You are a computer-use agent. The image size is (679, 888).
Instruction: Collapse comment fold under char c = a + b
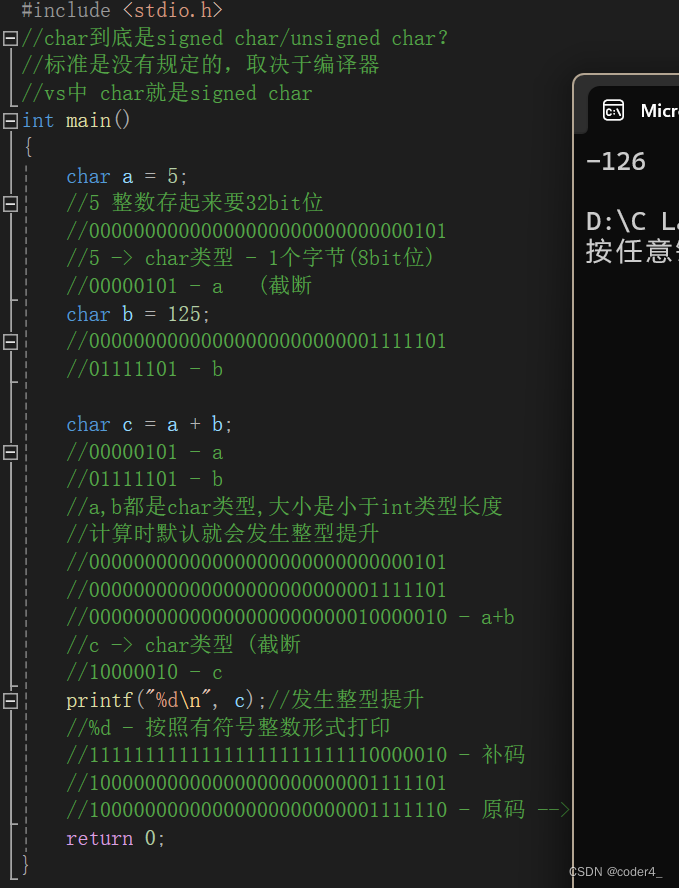(x=10, y=452)
